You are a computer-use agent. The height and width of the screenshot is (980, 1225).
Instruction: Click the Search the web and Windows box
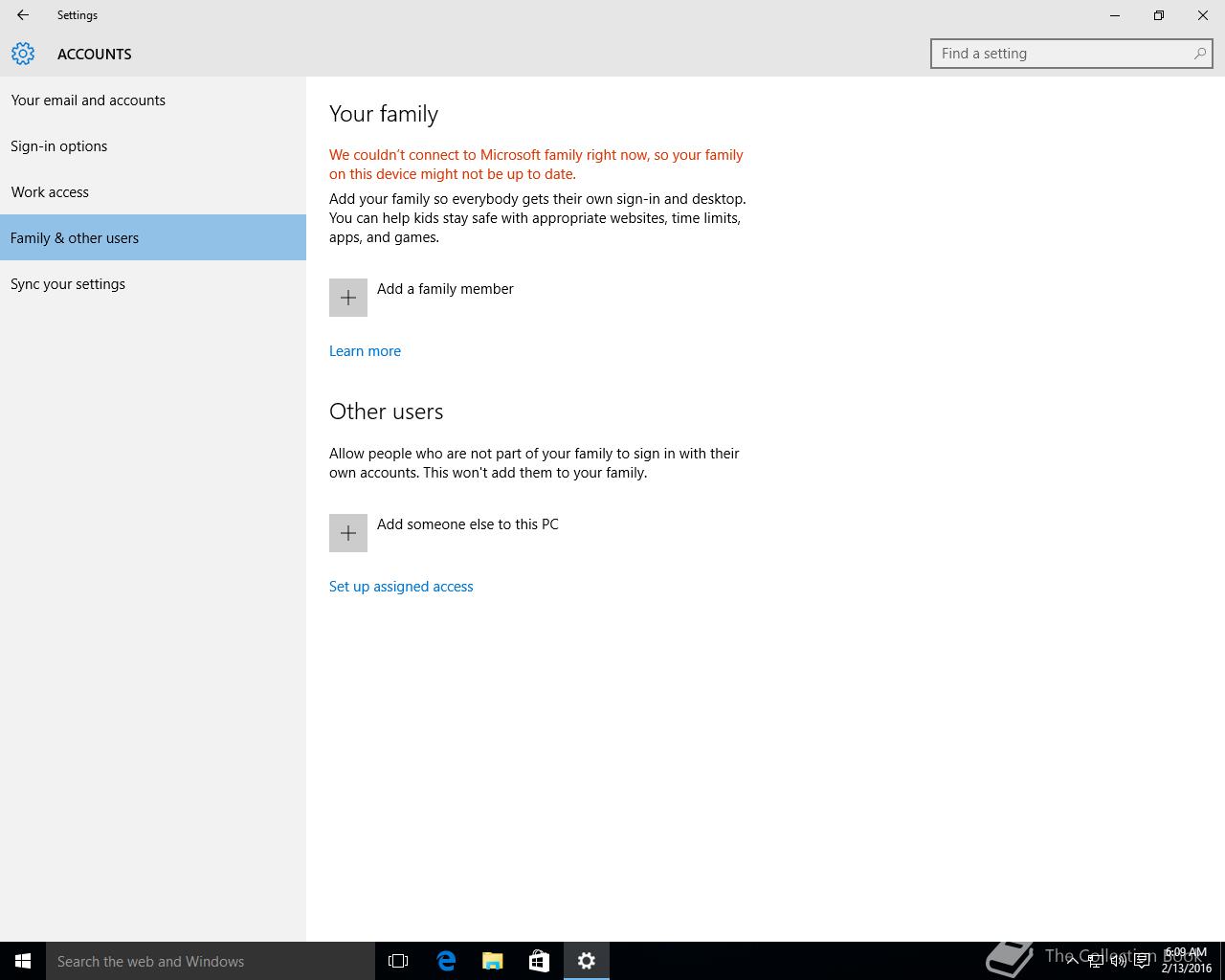211,961
